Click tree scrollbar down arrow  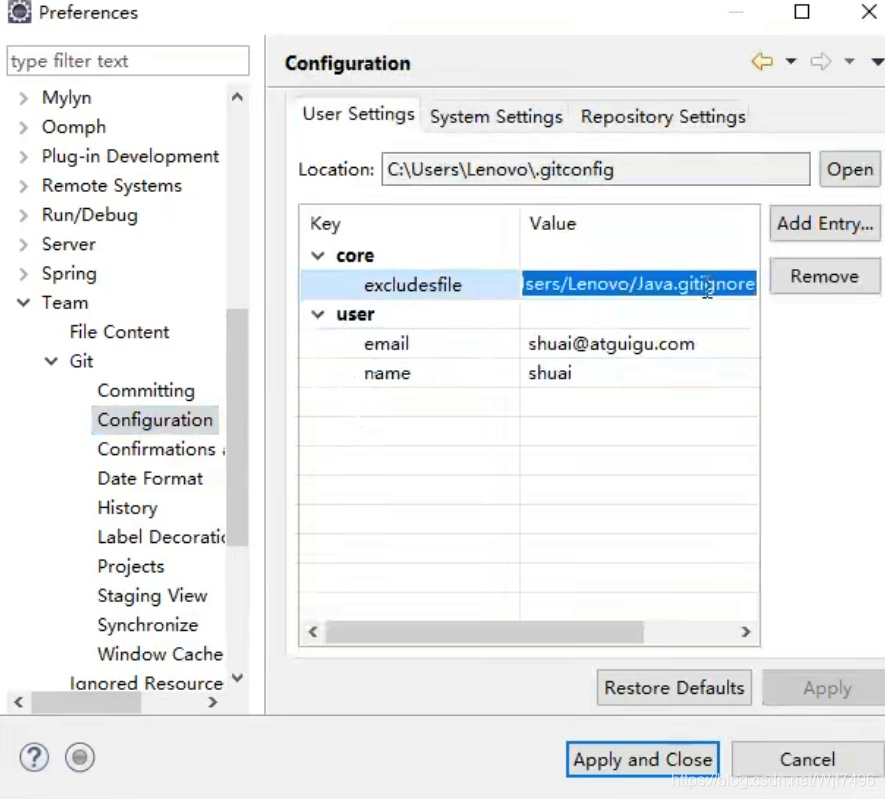[x=238, y=677]
